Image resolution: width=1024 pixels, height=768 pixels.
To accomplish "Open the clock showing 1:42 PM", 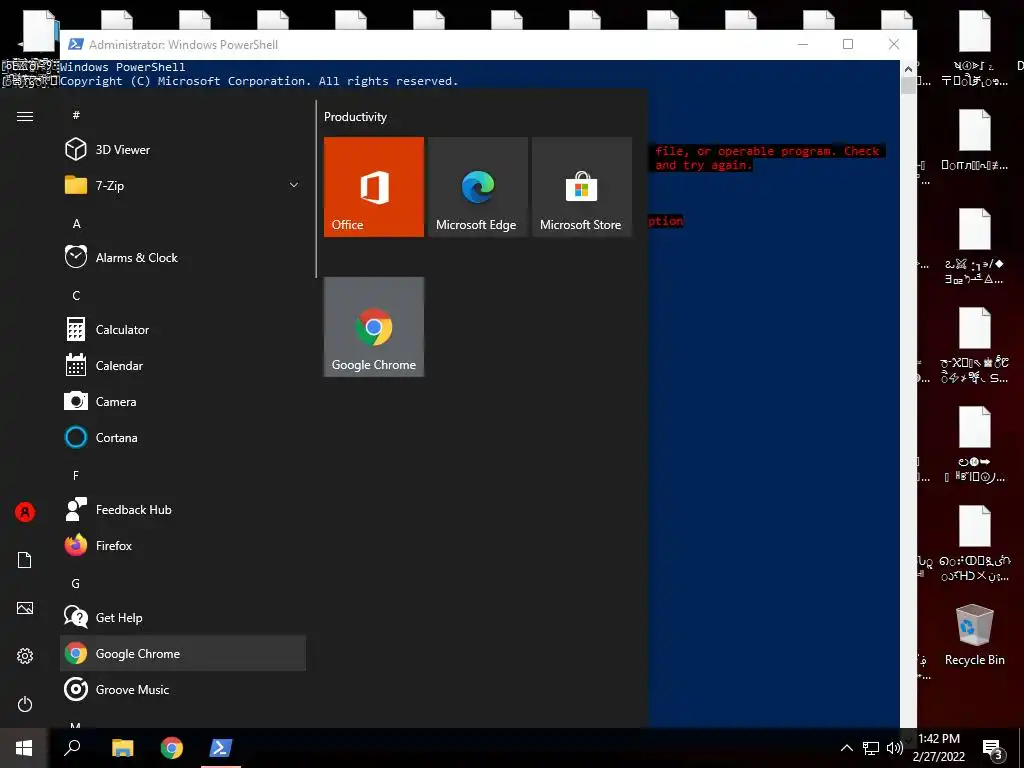I will [x=939, y=748].
